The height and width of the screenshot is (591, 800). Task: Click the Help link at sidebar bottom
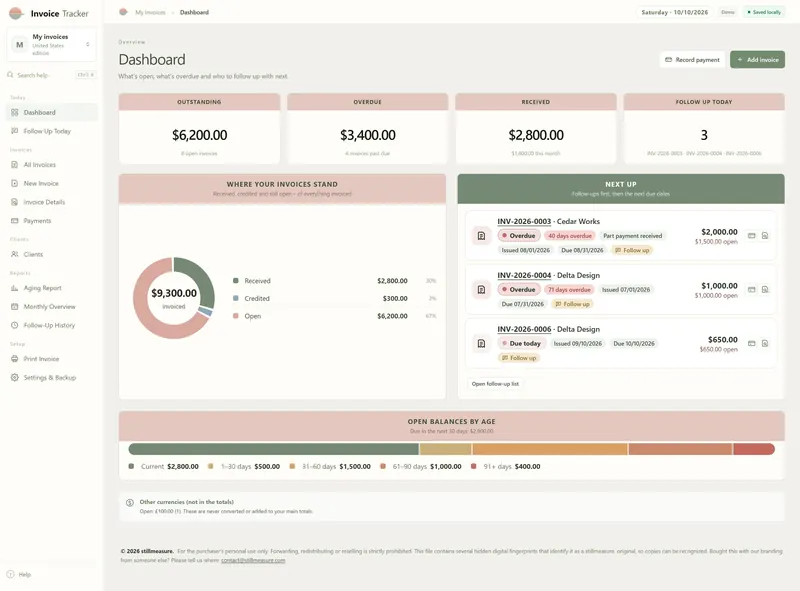click(x=19, y=574)
